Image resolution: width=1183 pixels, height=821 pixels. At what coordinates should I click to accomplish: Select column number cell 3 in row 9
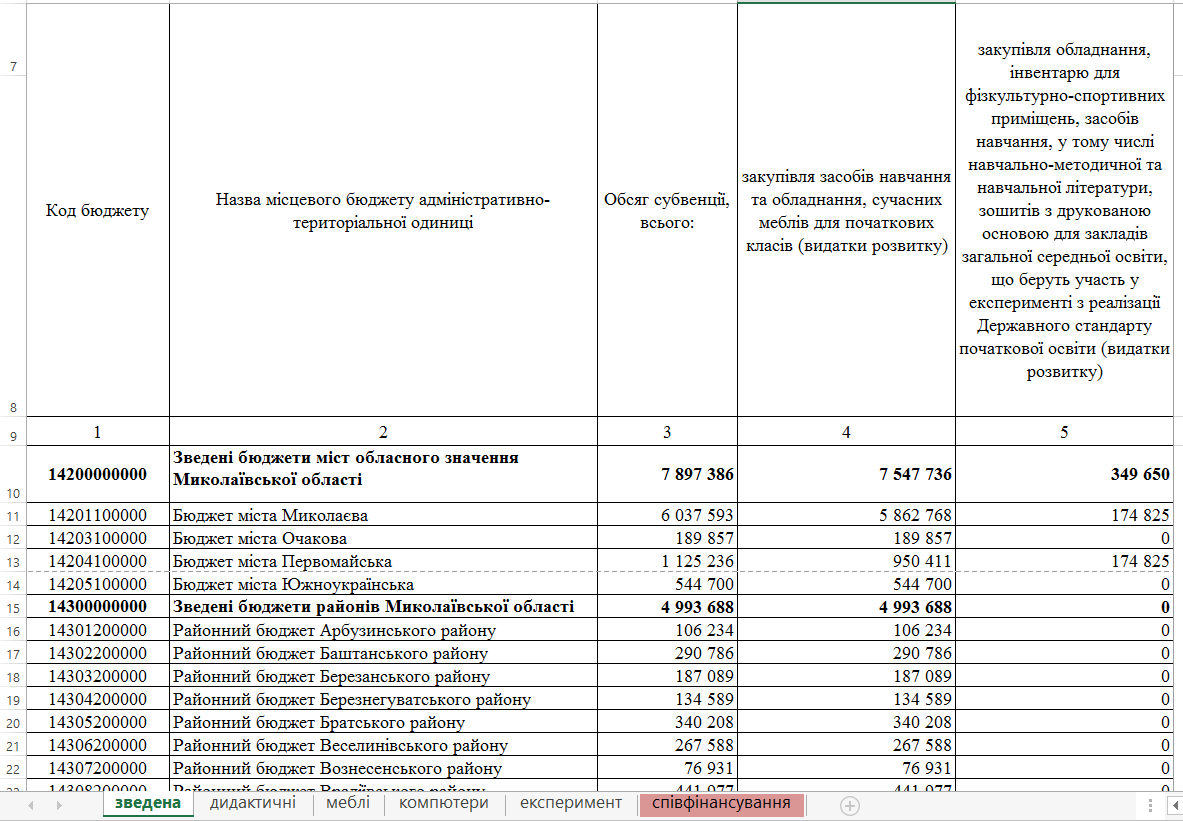tap(667, 432)
